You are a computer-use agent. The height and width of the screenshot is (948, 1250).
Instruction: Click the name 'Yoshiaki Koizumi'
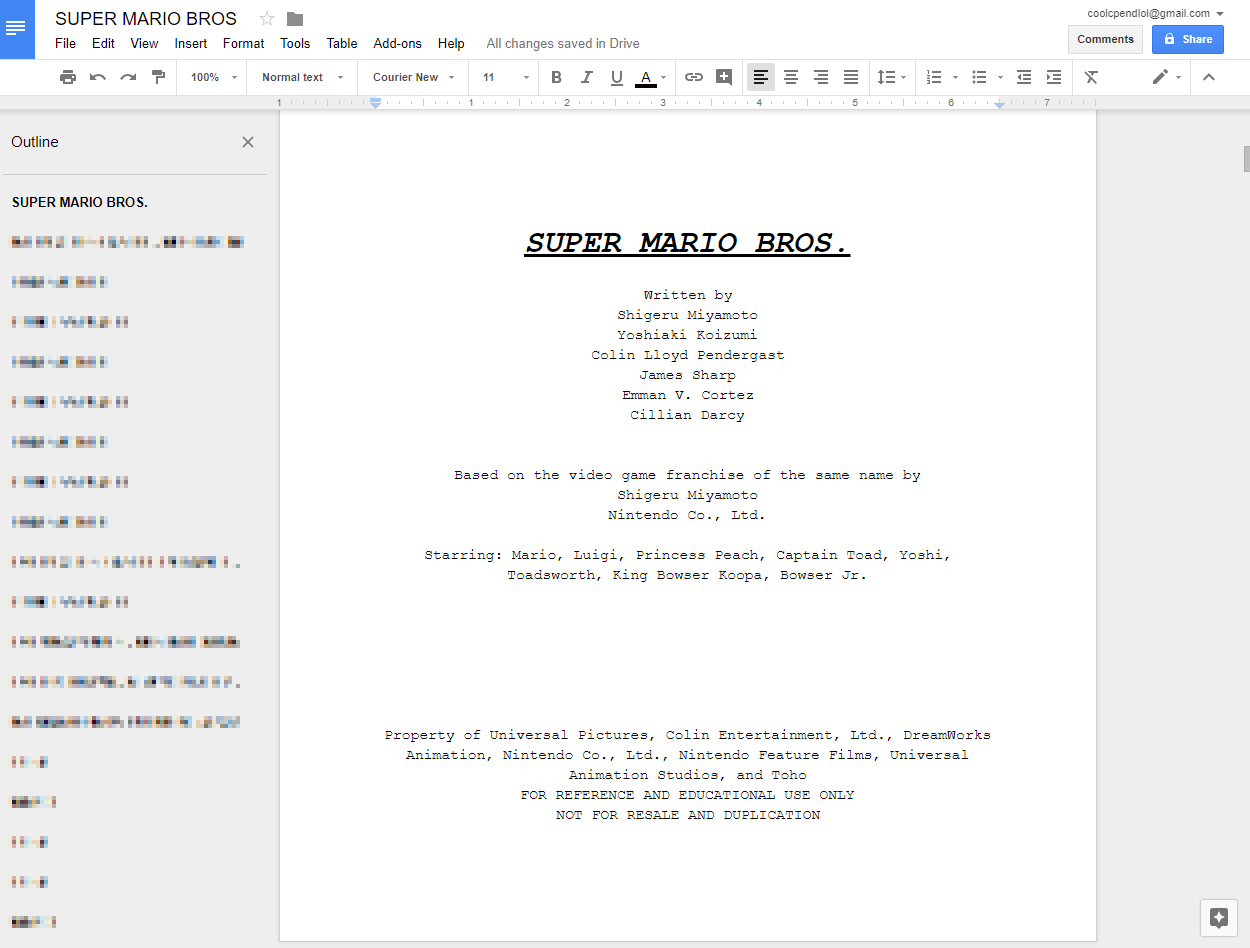click(x=688, y=335)
